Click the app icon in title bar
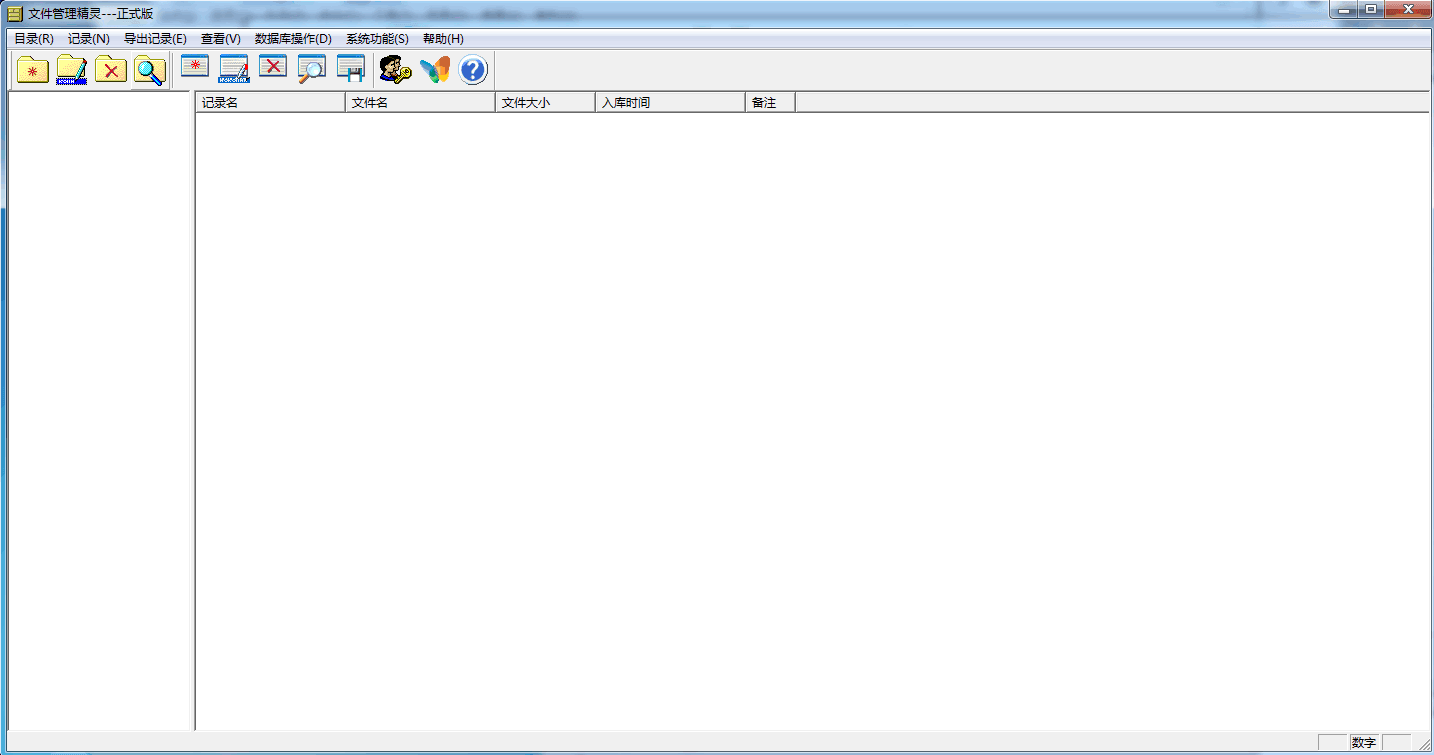 pos(15,14)
